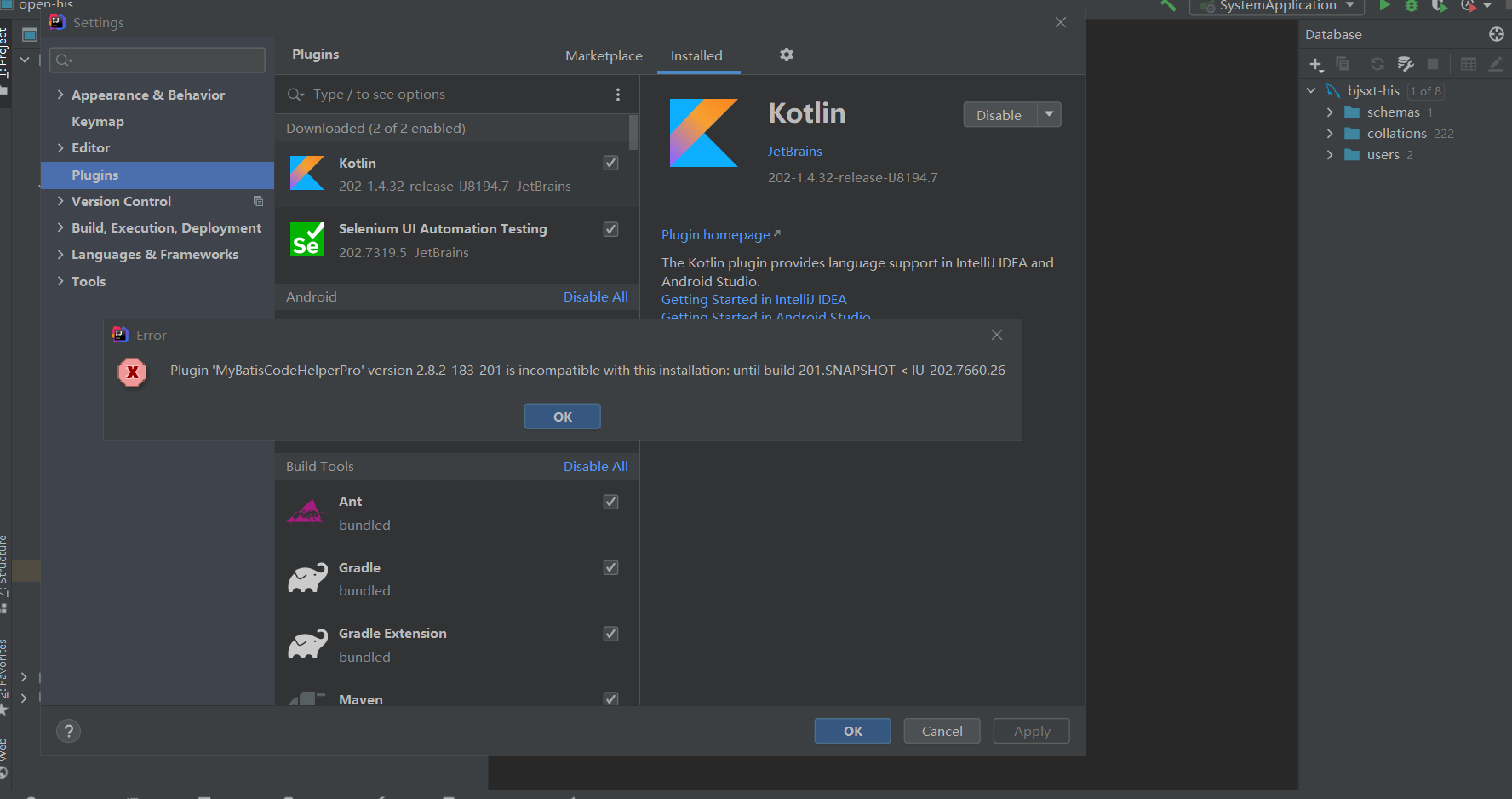Expand Appearance & Behavior settings
The image size is (1512, 799).
coord(60,95)
